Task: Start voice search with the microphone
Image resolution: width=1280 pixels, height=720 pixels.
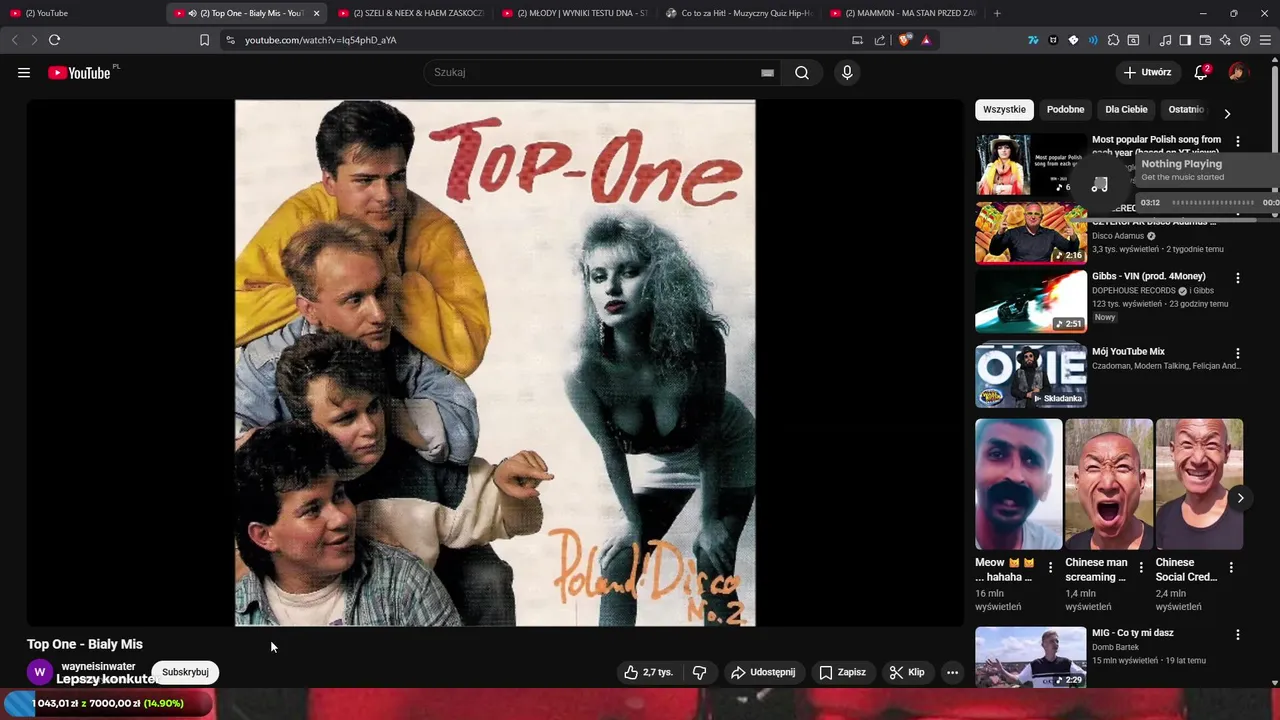Action: coord(847,73)
